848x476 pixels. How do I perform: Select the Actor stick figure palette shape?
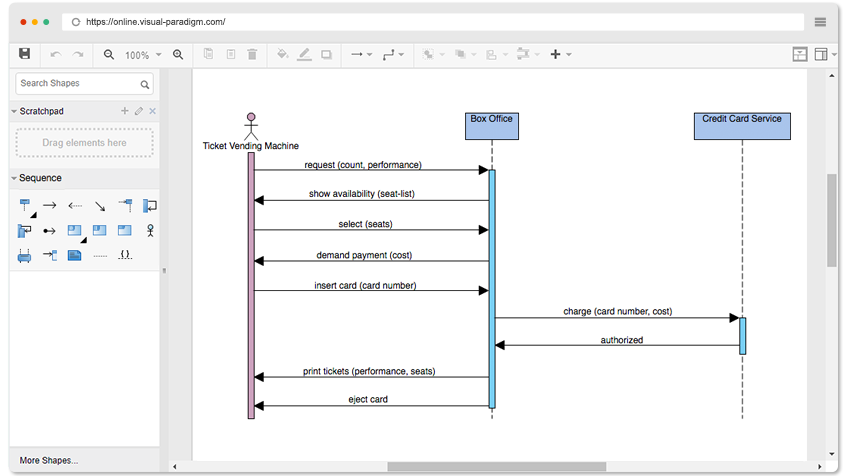click(x=150, y=231)
